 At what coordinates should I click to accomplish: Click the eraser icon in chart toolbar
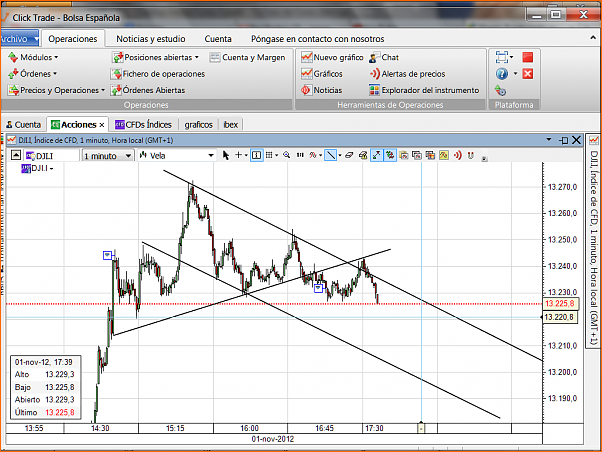[x=349, y=155]
